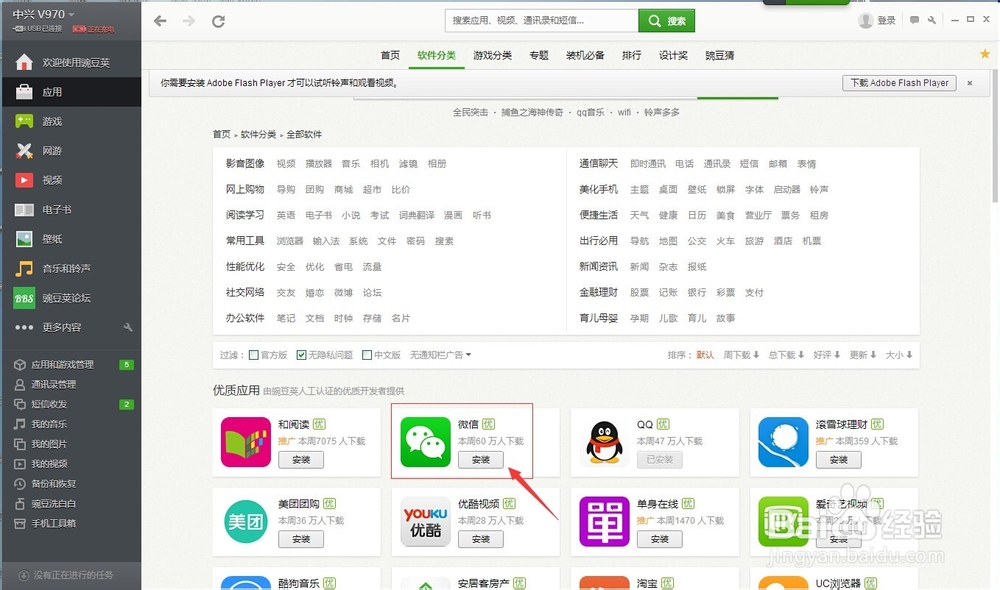Install 美团团购 with its 安装 button

point(301,539)
